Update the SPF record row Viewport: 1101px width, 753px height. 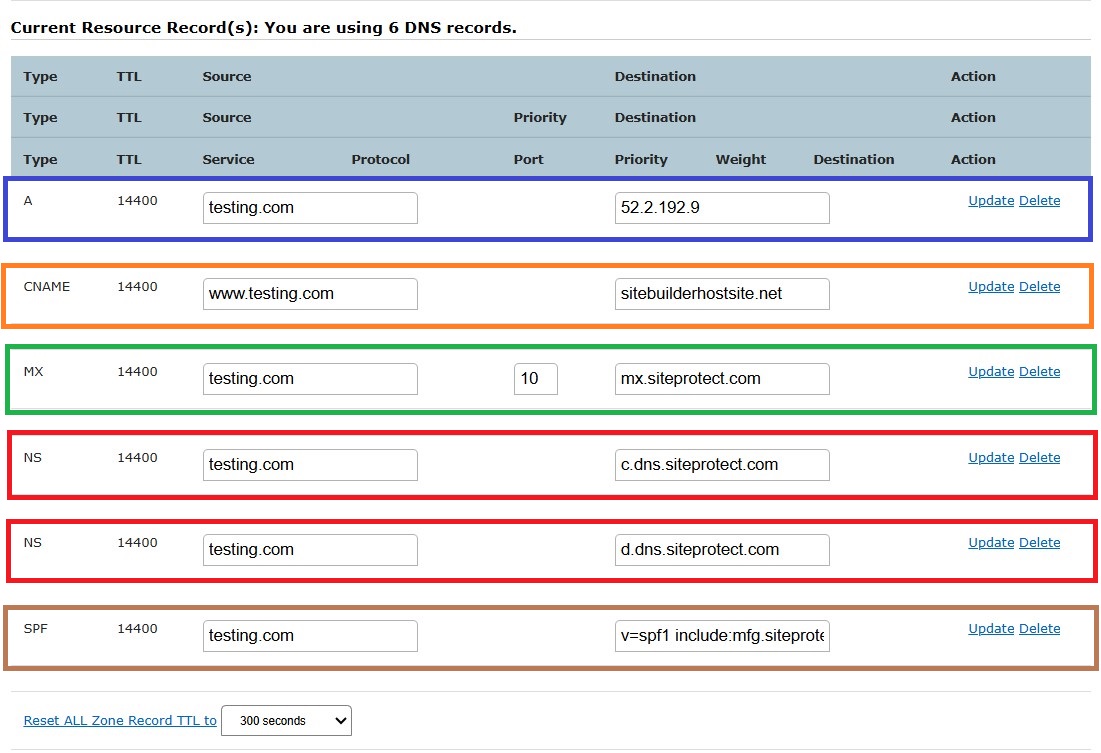pos(991,629)
